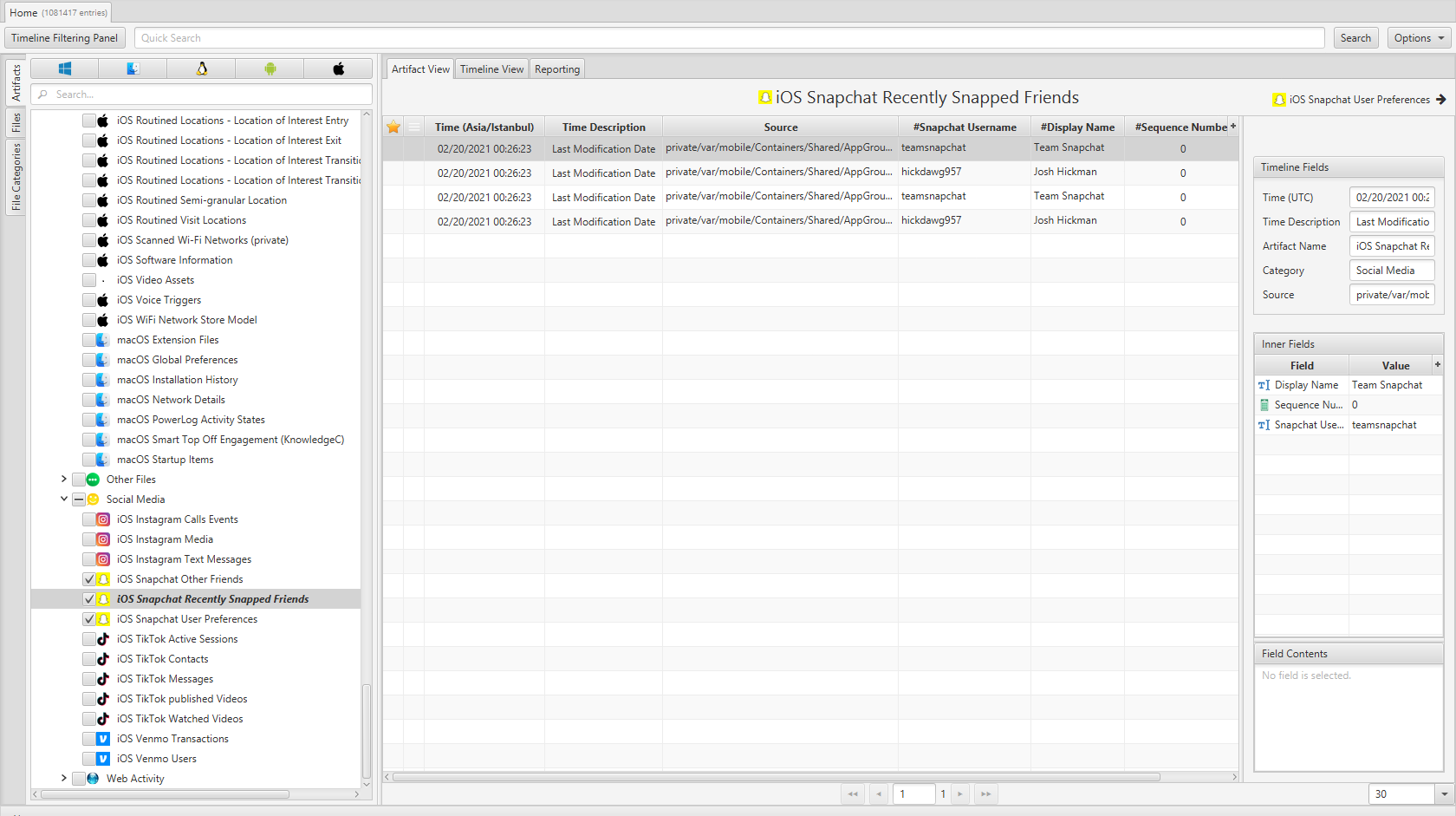Toggle the Social Media category checkbox

pyautogui.click(x=79, y=499)
